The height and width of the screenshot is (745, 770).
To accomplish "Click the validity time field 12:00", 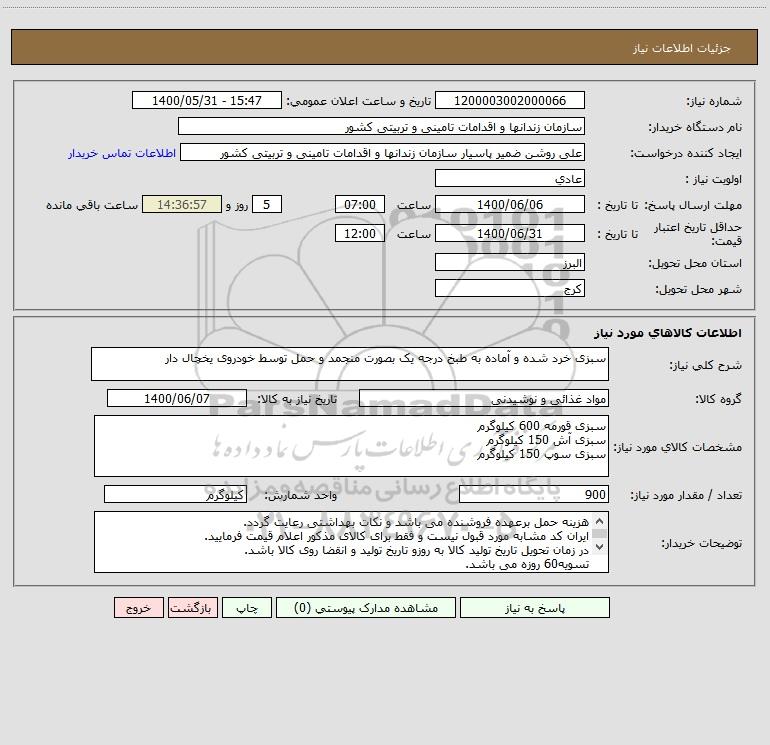I will pos(359,233).
